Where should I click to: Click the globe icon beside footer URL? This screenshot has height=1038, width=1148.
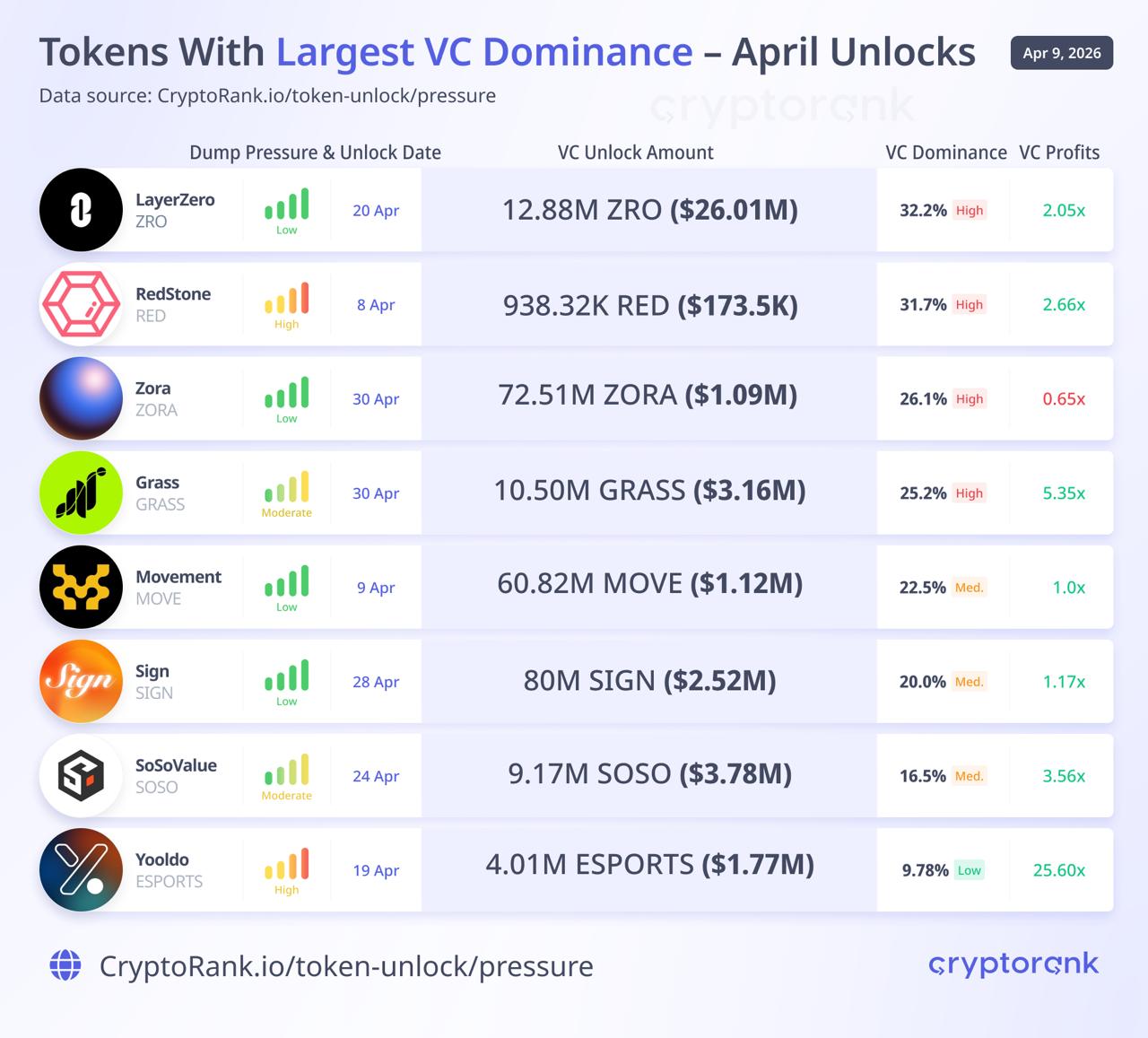pyautogui.click(x=65, y=965)
